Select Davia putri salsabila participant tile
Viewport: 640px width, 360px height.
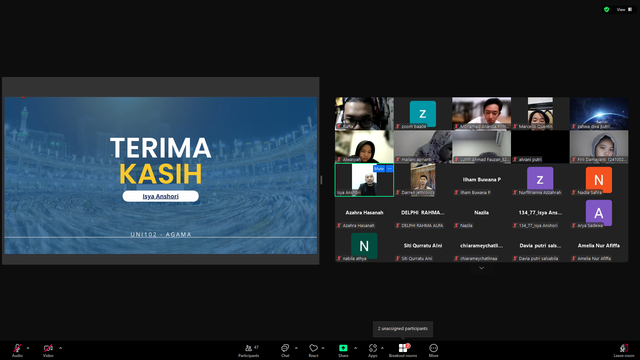point(540,246)
